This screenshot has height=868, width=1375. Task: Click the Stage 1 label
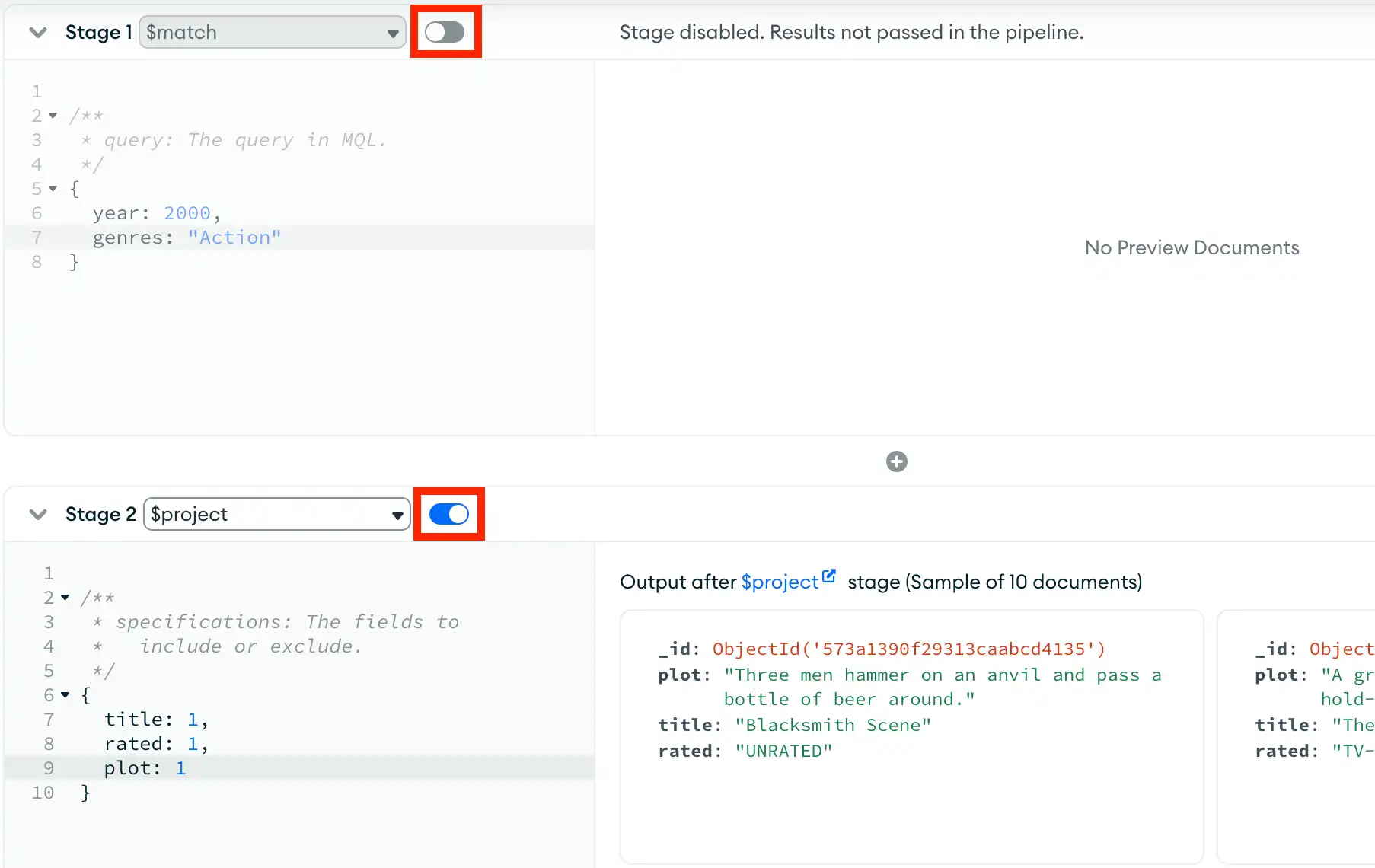point(98,32)
